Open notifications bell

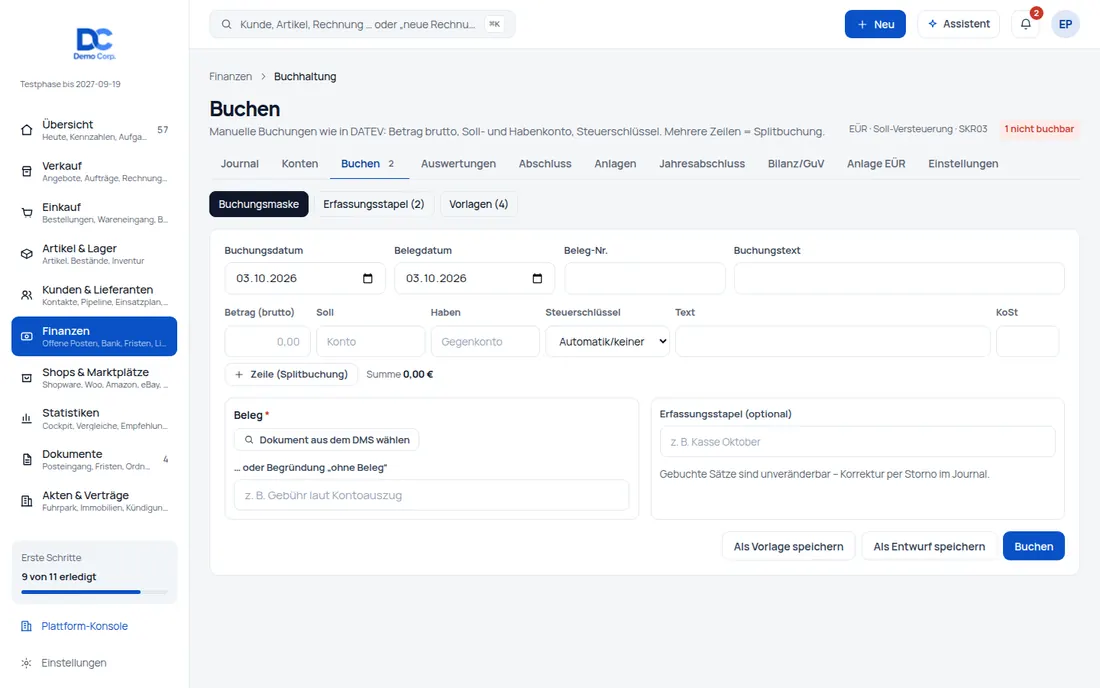(1026, 24)
